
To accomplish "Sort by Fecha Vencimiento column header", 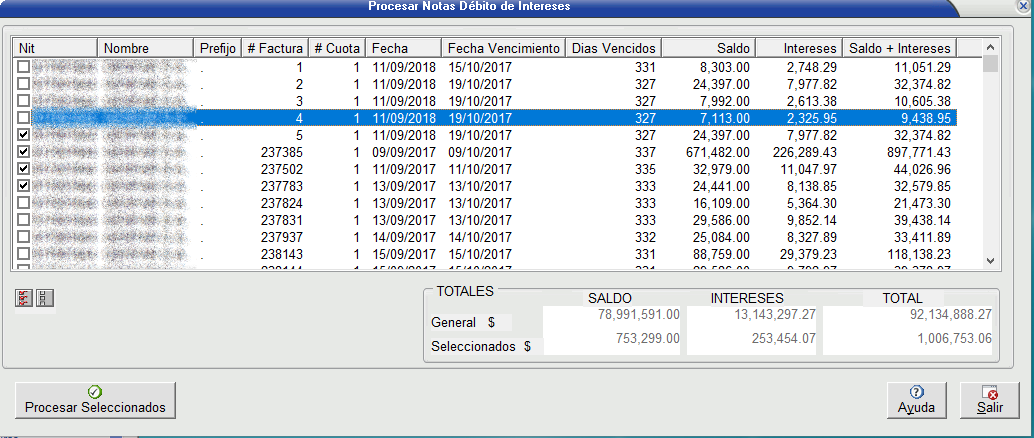I will click(502, 48).
